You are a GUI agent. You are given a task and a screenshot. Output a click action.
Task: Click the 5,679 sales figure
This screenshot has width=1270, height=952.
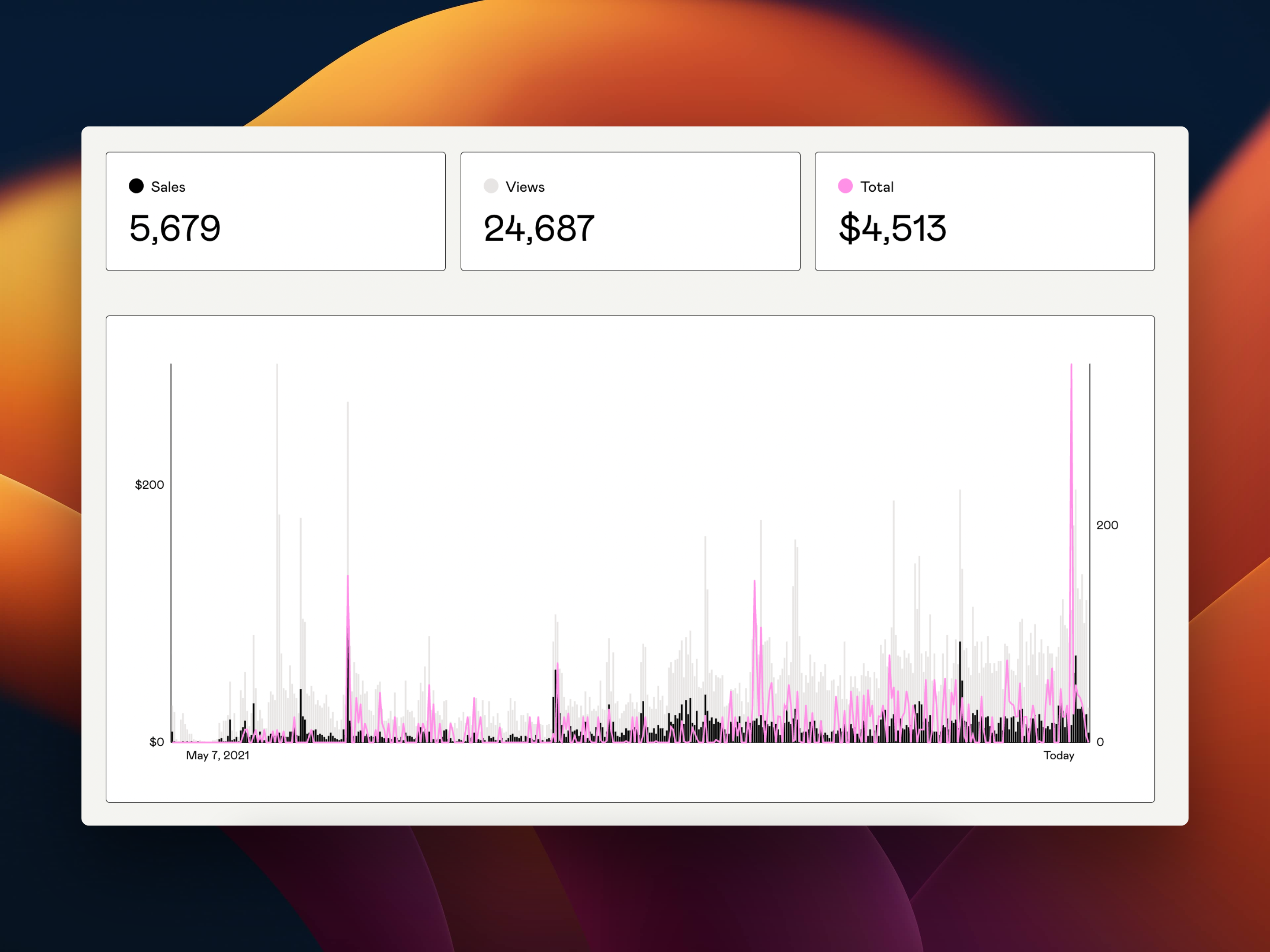pyautogui.click(x=175, y=228)
